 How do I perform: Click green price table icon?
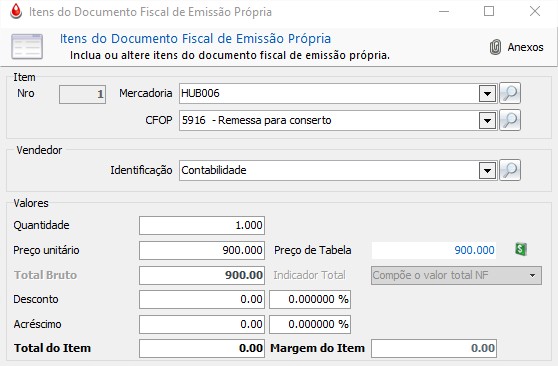coord(521,249)
